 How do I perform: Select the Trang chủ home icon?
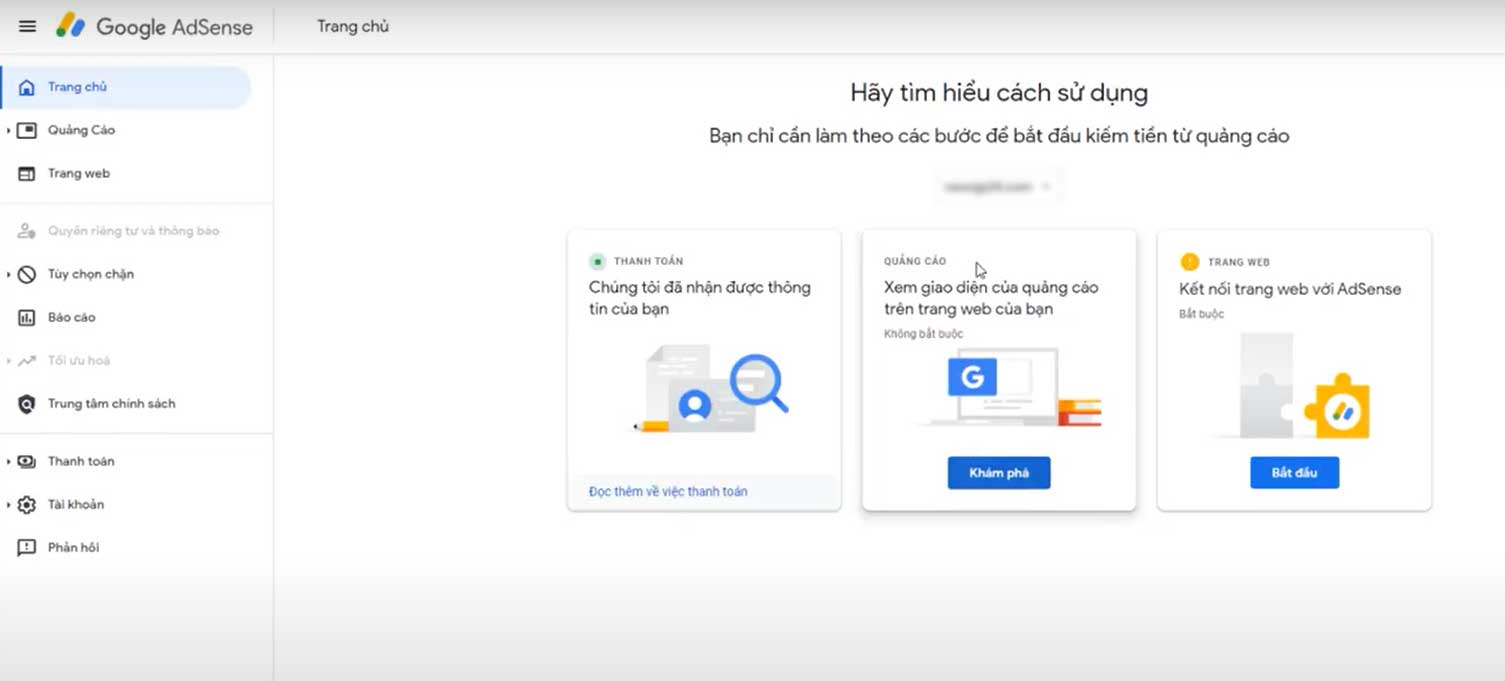click(28, 87)
